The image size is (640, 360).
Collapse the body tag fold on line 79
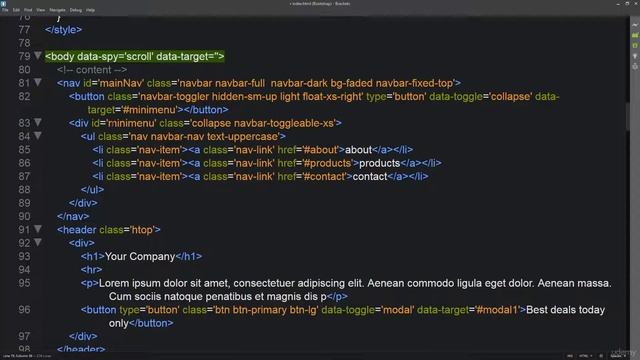click(x=38, y=56)
